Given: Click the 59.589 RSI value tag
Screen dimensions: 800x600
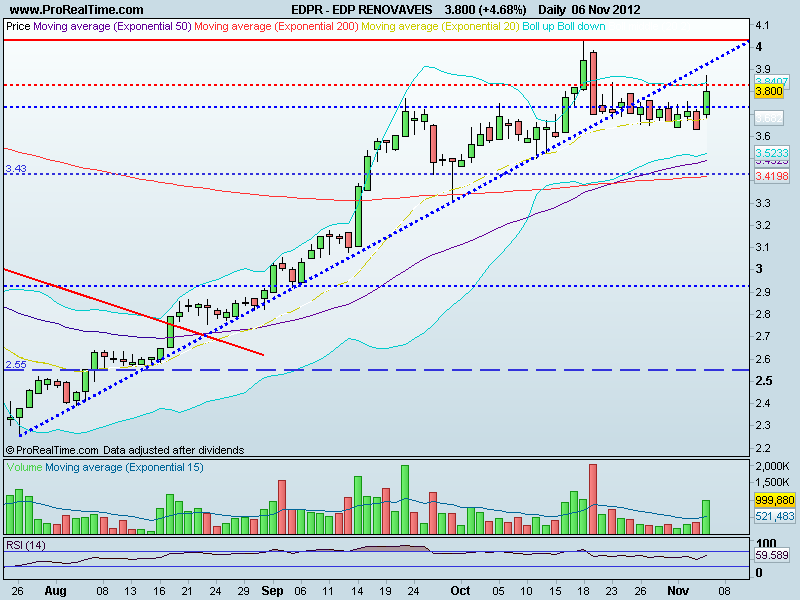Looking at the screenshot, I should [771, 555].
